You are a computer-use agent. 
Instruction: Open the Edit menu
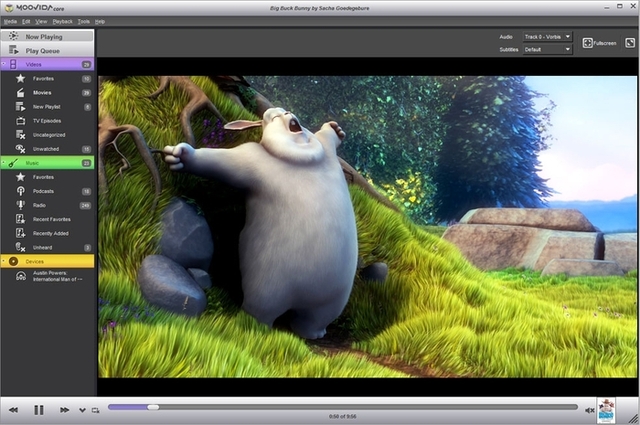pos(26,22)
